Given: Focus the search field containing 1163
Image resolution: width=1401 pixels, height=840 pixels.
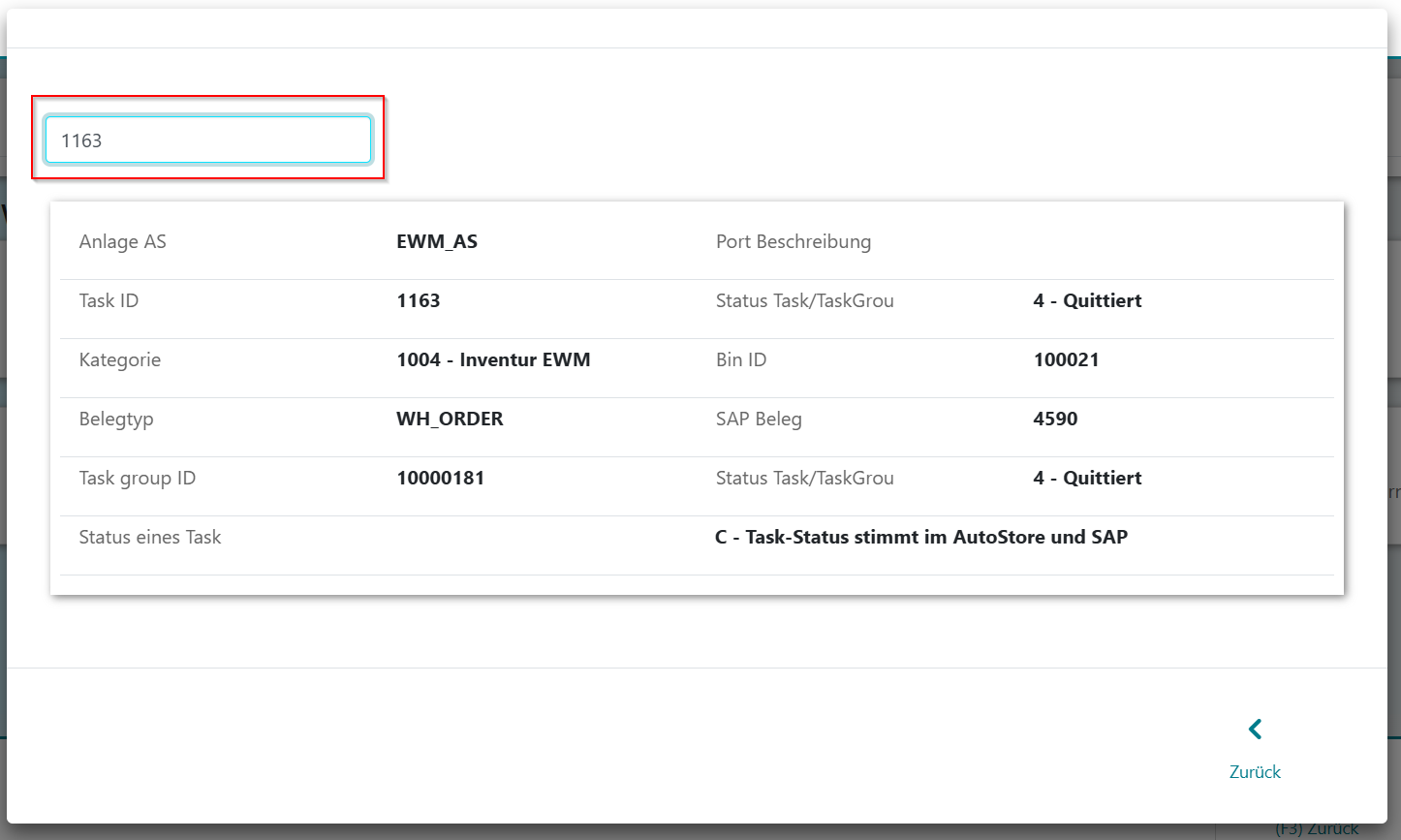Looking at the screenshot, I should point(207,140).
